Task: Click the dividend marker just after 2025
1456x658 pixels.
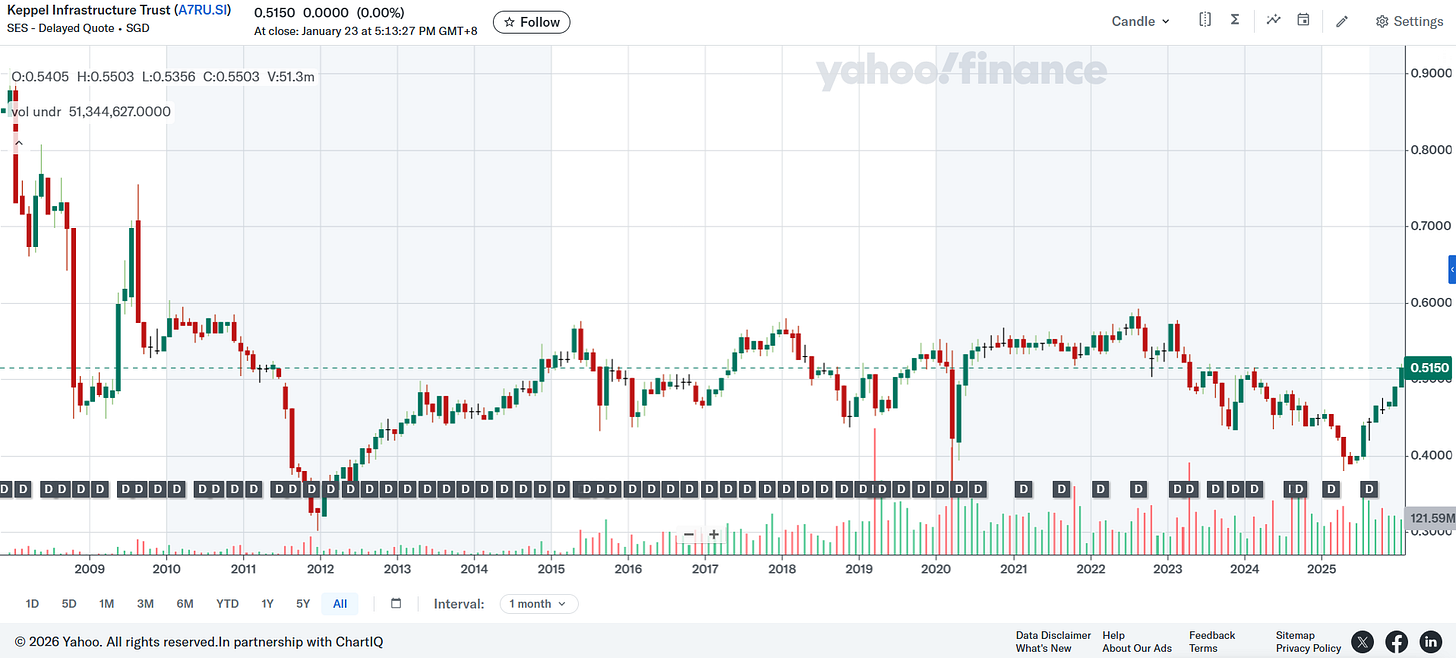Action: 1331,489
